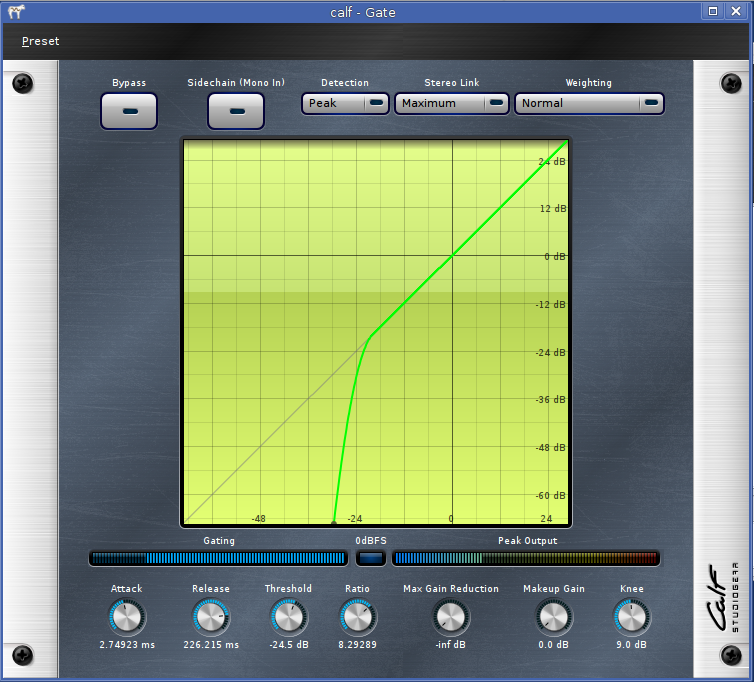Image resolution: width=754 pixels, height=682 pixels.
Task: Click the 0dBFS clip indicator
Action: click(x=371, y=558)
